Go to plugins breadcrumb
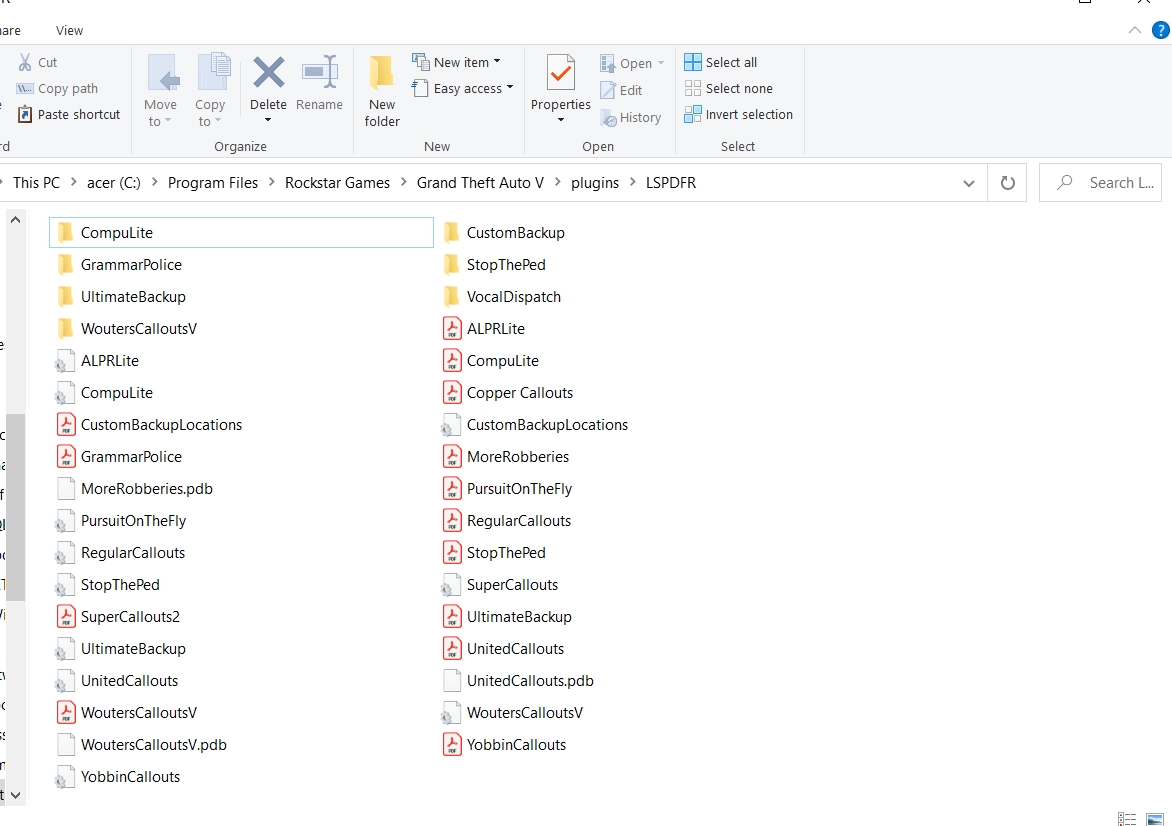Screen dimensions: 1172x826 coord(595,182)
